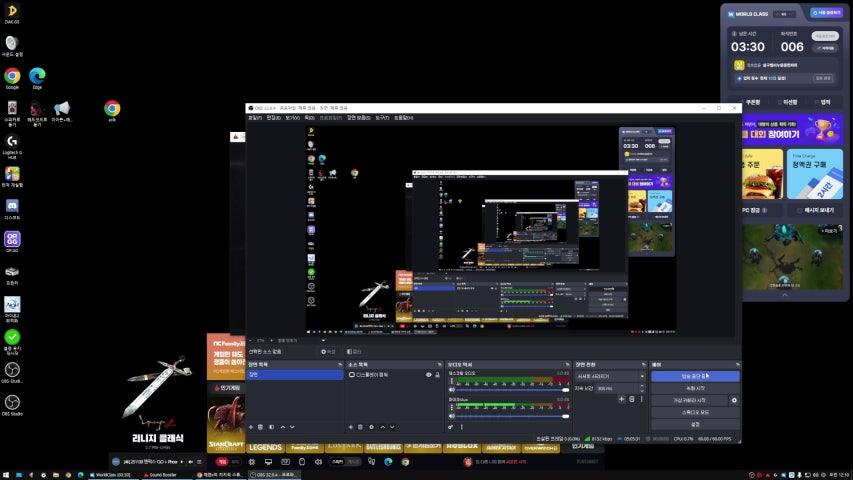
Task: Click the gear icon in the game launcher bar
Action: (252, 462)
